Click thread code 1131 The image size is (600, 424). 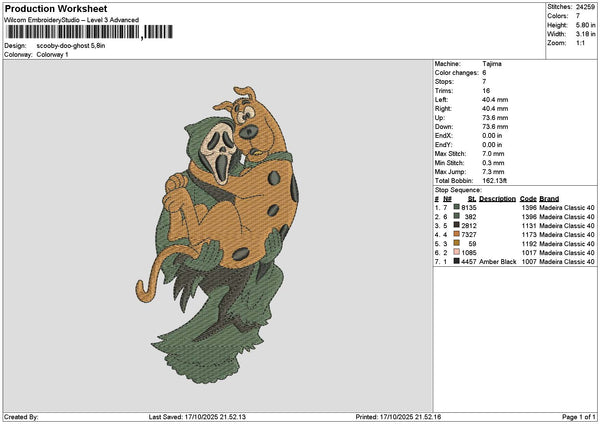(529, 226)
